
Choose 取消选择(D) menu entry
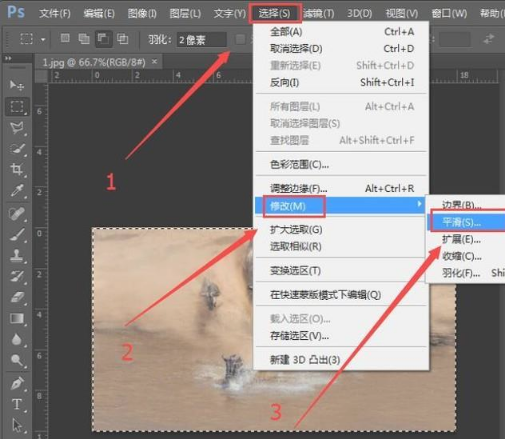coord(341,49)
